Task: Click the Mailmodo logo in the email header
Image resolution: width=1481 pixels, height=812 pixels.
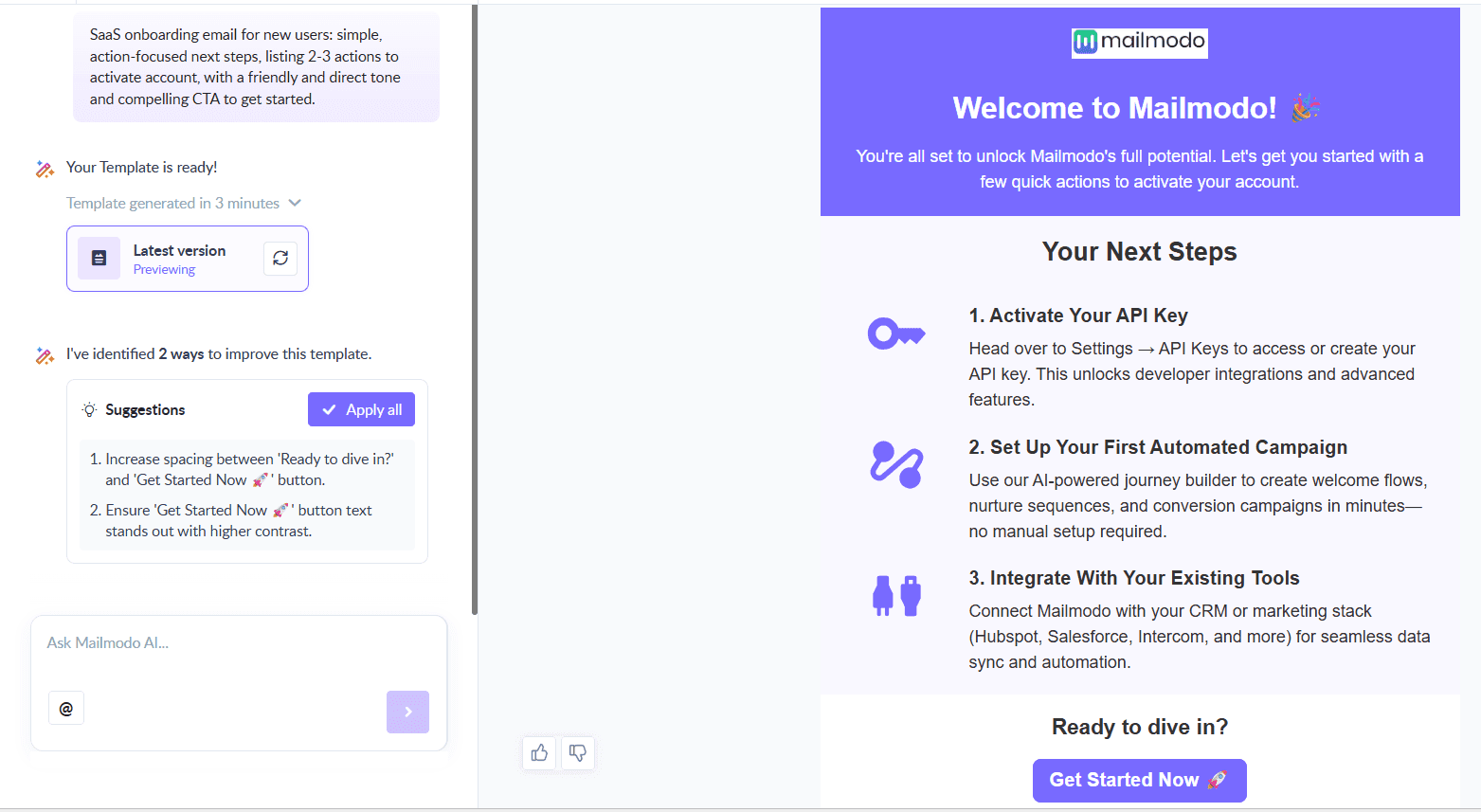Action: coord(1139,42)
